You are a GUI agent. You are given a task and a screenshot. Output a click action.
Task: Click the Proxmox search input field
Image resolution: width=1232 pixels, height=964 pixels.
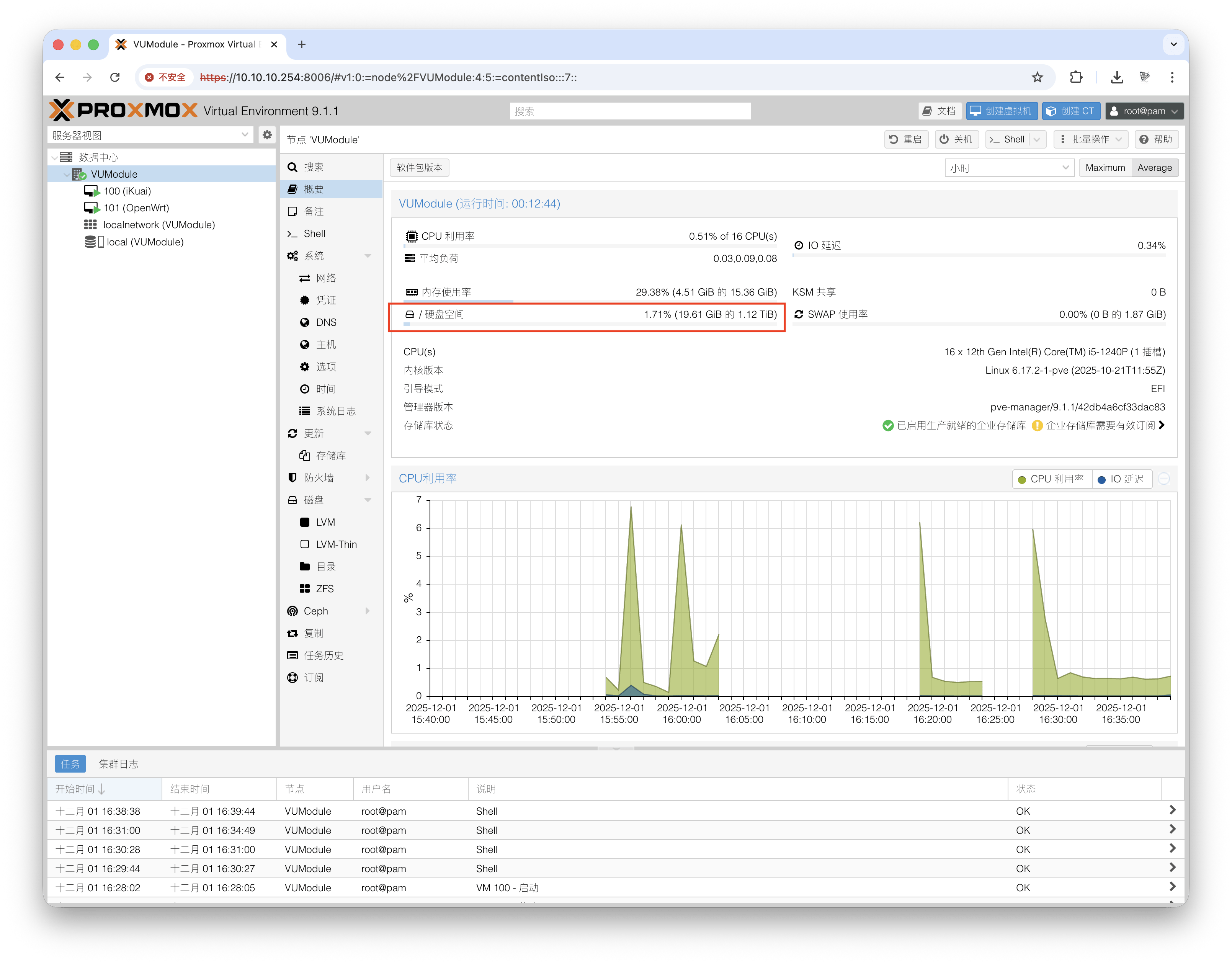pos(630,111)
